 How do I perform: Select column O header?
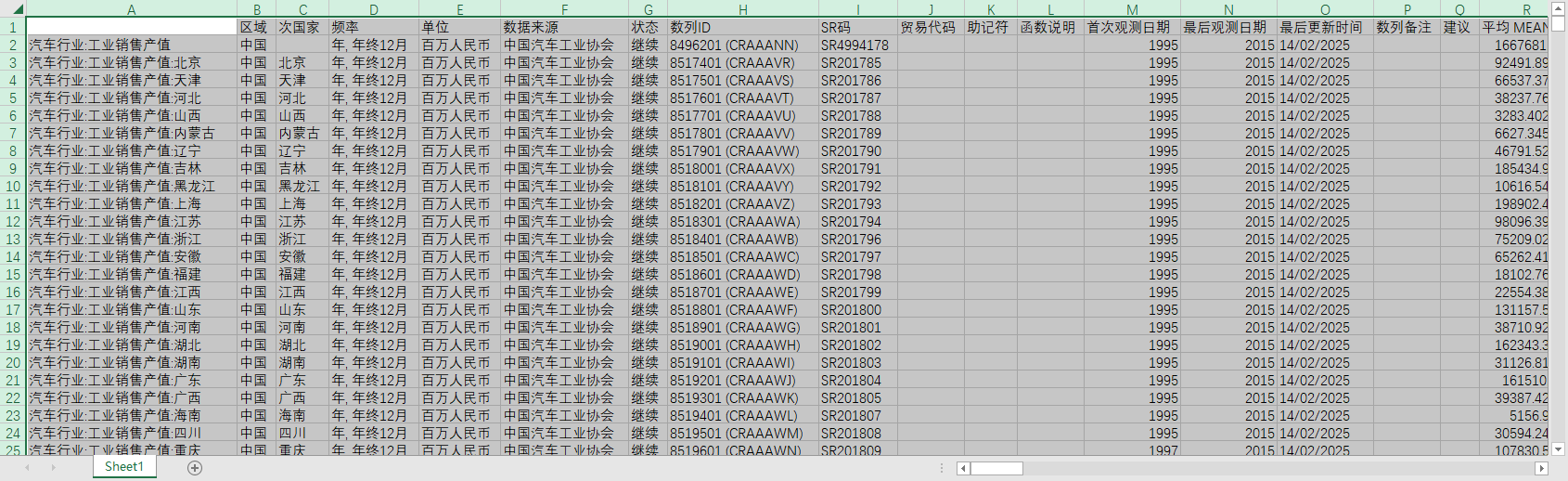click(x=1325, y=9)
